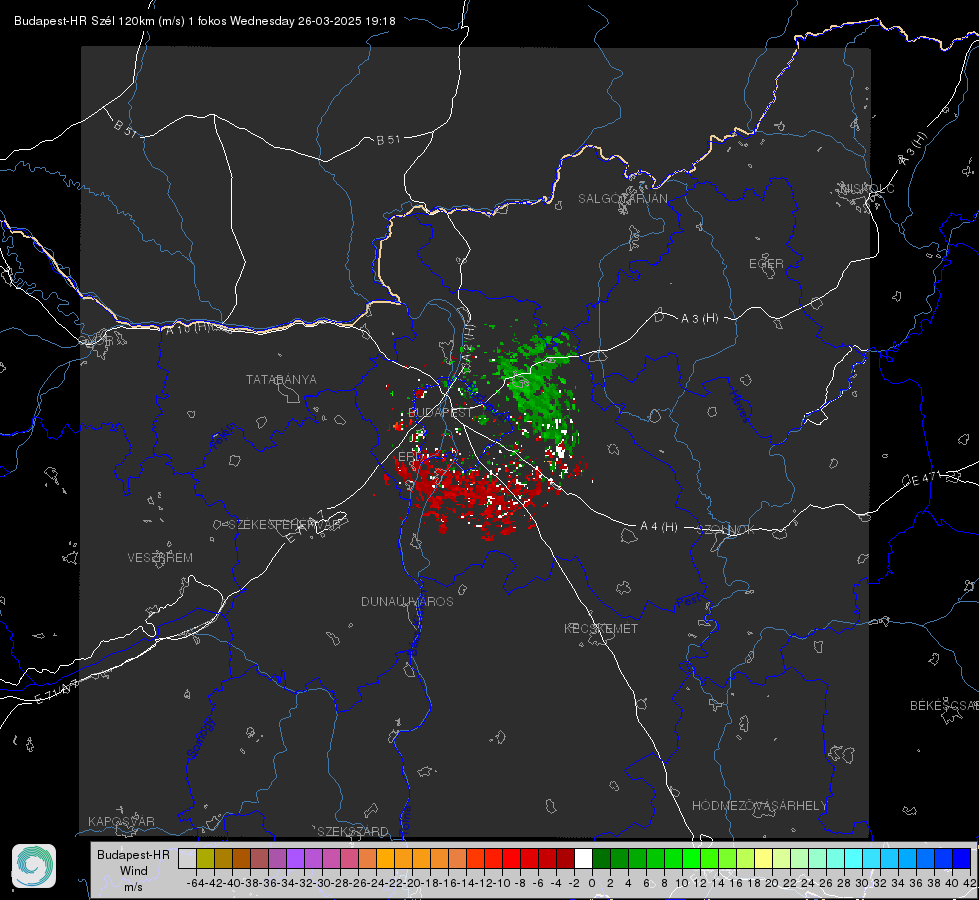Click the 'Budapest-HR Wind m/s' legend label
The width and height of the screenshot is (979, 900).
click(x=134, y=871)
